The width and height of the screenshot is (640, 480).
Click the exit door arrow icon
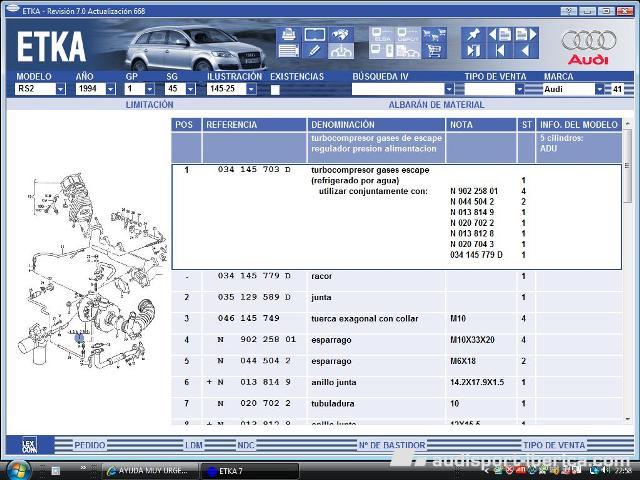coord(473,51)
